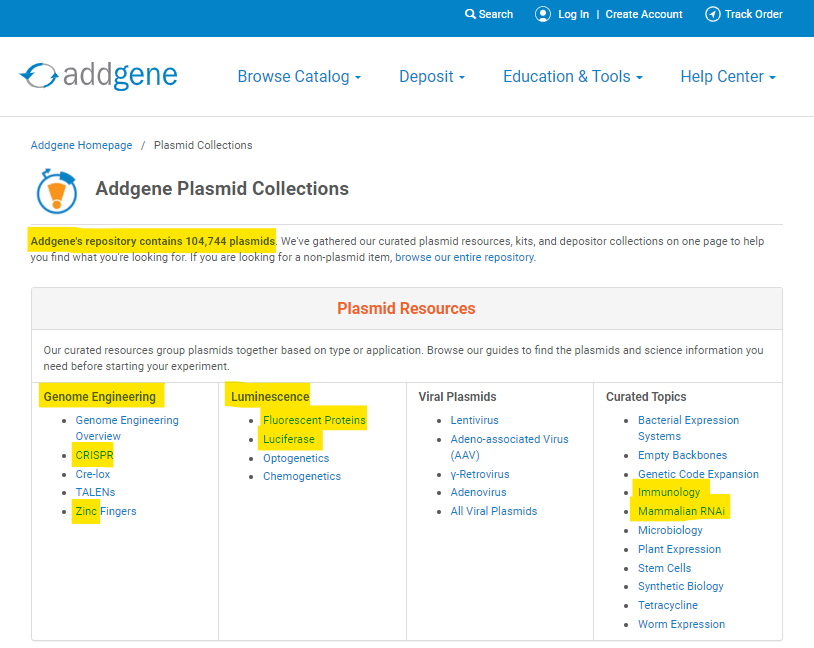The width and height of the screenshot is (814, 648).
Task: Open the TALENs link
Action: coord(95,492)
